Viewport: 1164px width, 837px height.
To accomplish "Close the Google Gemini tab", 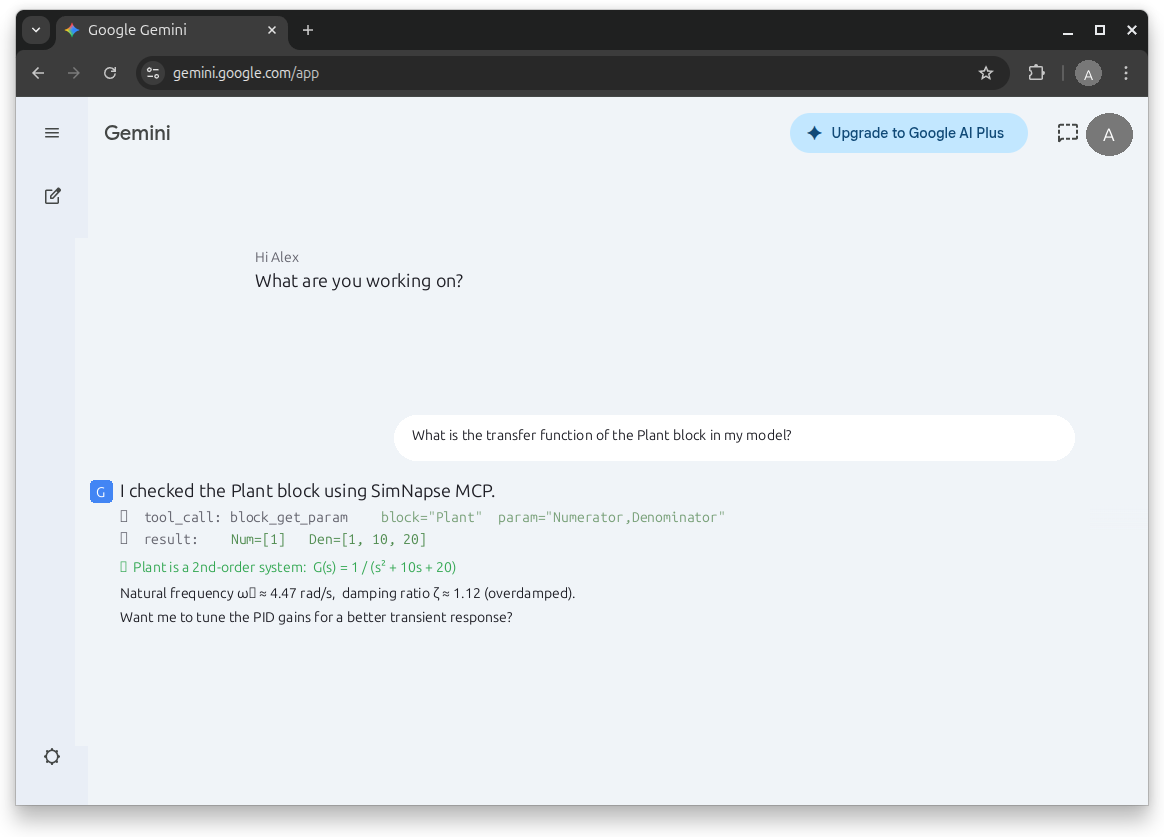I will point(272,30).
